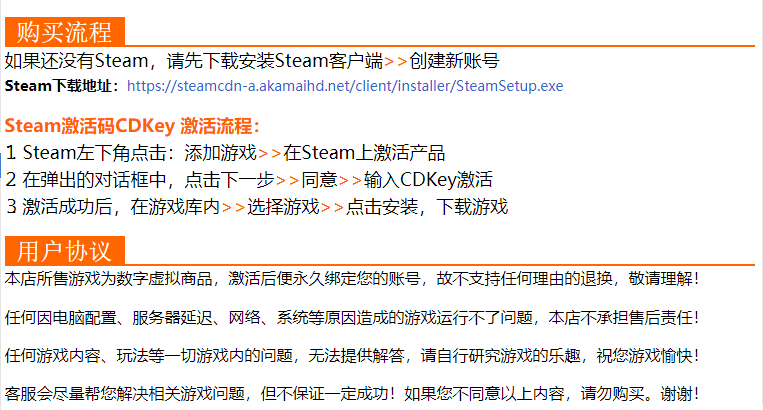Image resolution: width=763 pixels, height=410 pixels.
Task: Click the orange heading Steam激活码CDKey 激活流程
Action: click(132, 126)
